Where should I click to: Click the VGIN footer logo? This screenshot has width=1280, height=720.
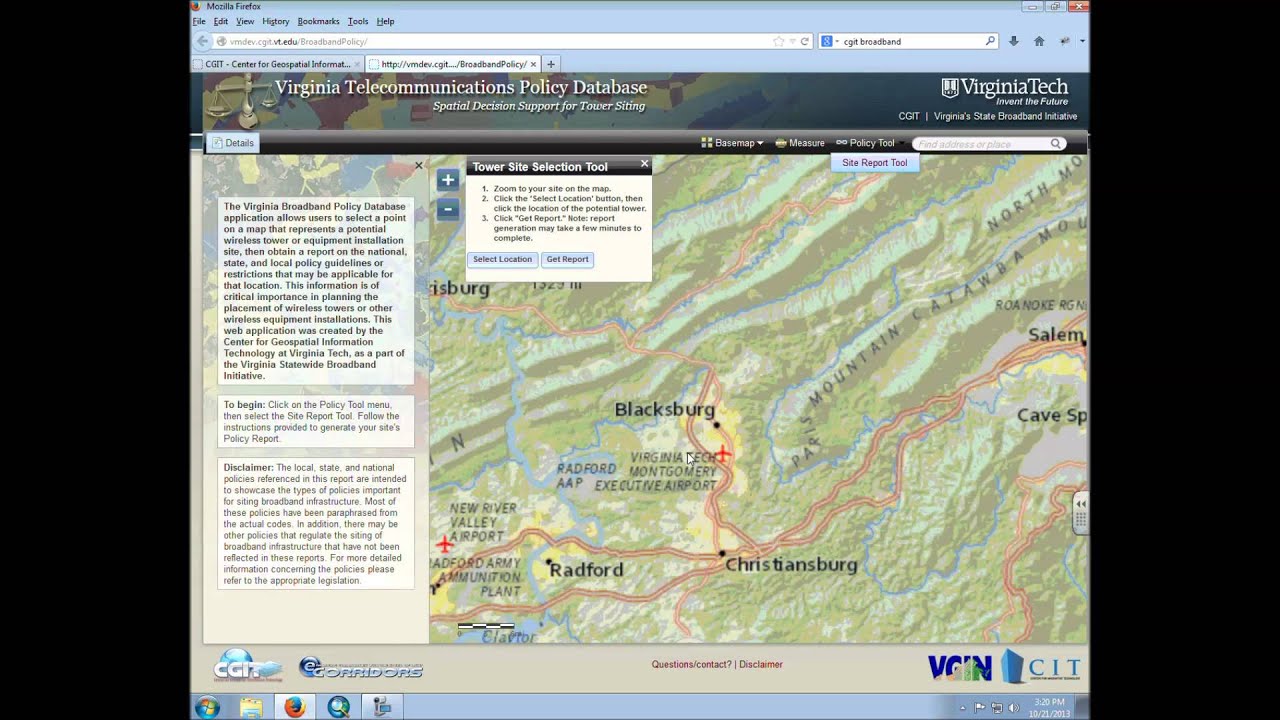[x=959, y=667]
